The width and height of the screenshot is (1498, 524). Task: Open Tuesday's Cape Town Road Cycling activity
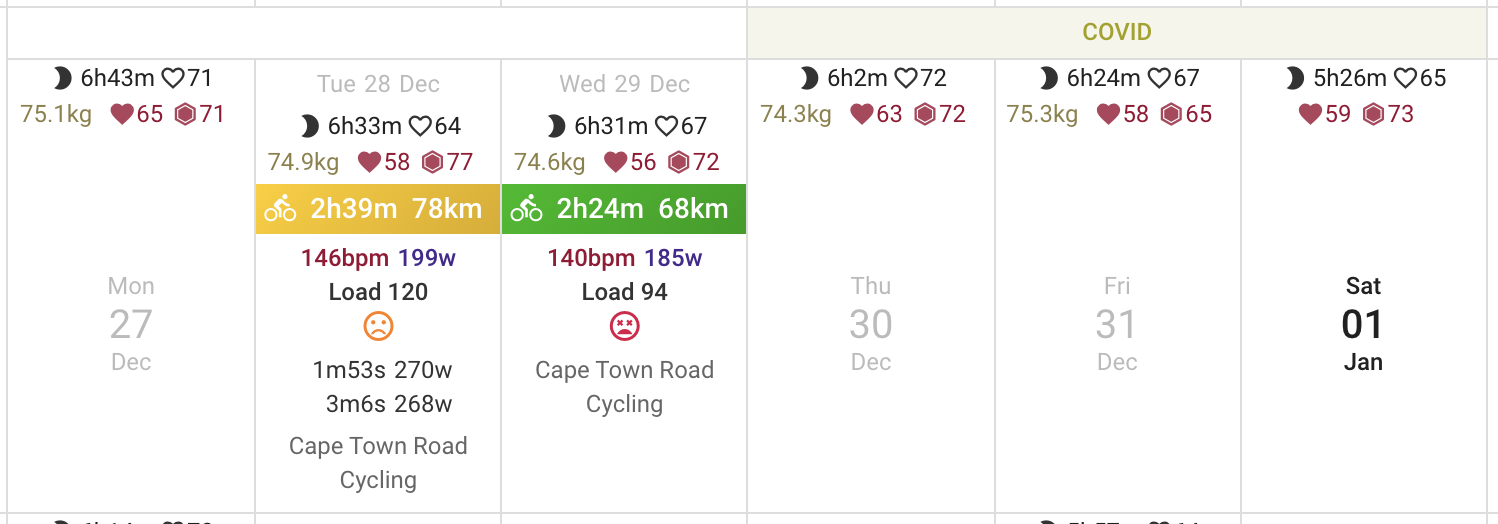(378, 462)
